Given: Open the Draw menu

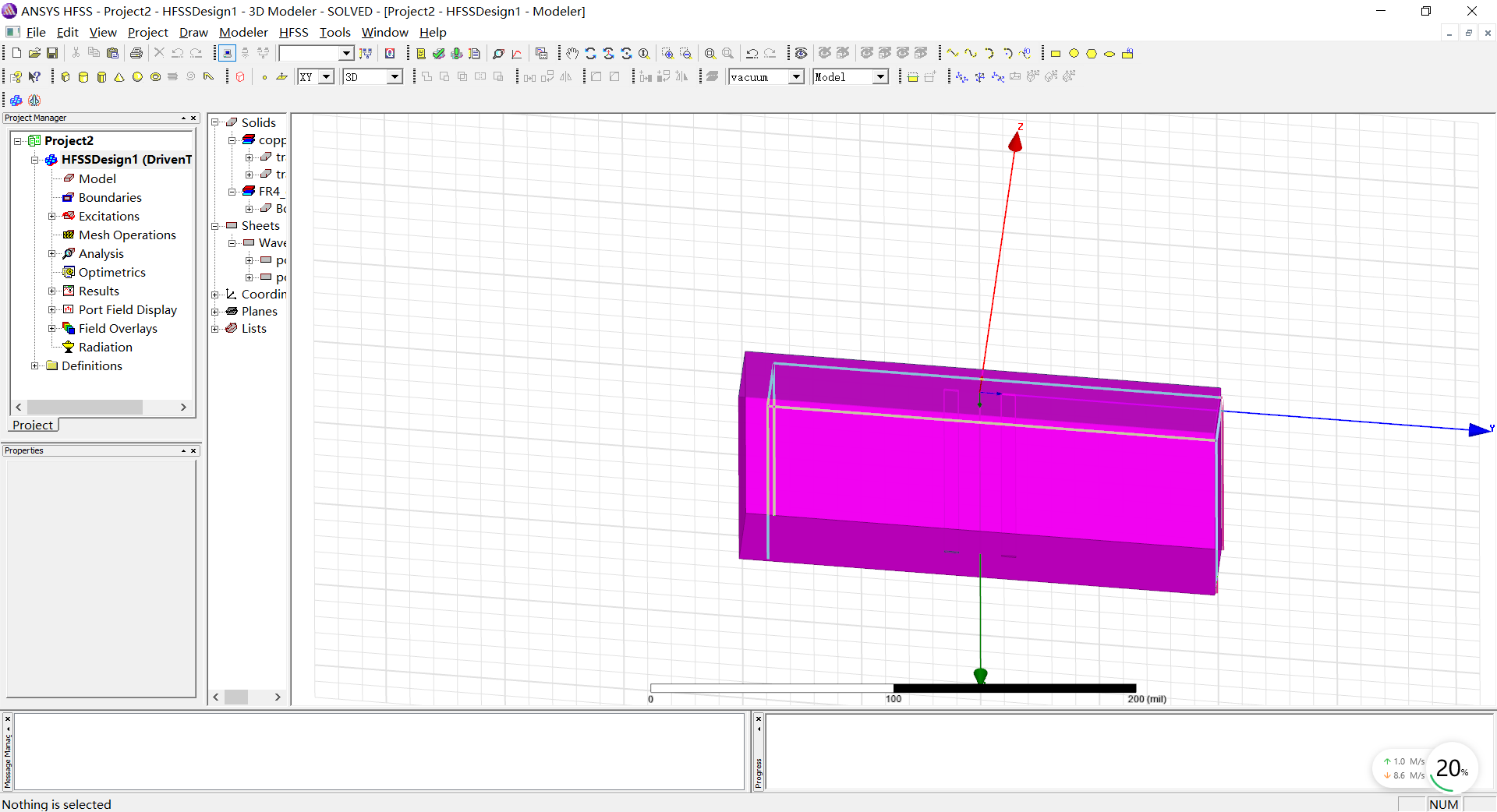Looking at the screenshot, I should [193, 32].
